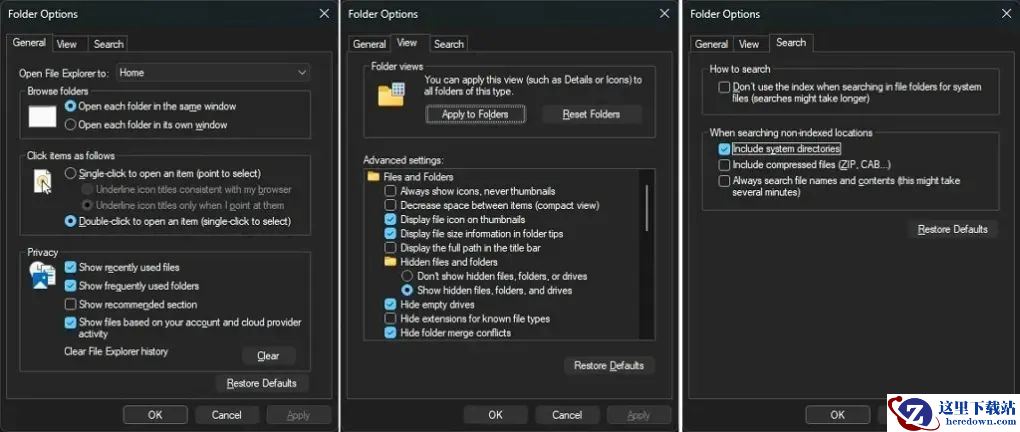
Task: Switch to View tab in the Privacy settings dialog
Action: click(x=67, y=44)
